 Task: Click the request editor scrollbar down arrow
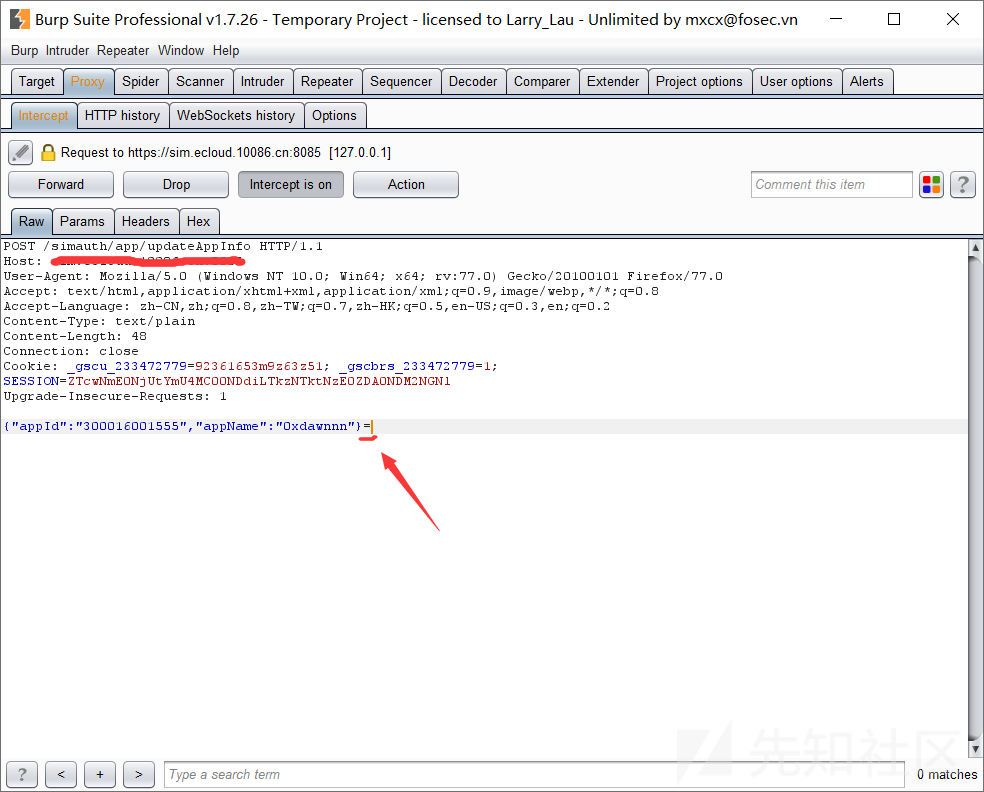pyautogui.click(x=975, y=749)
